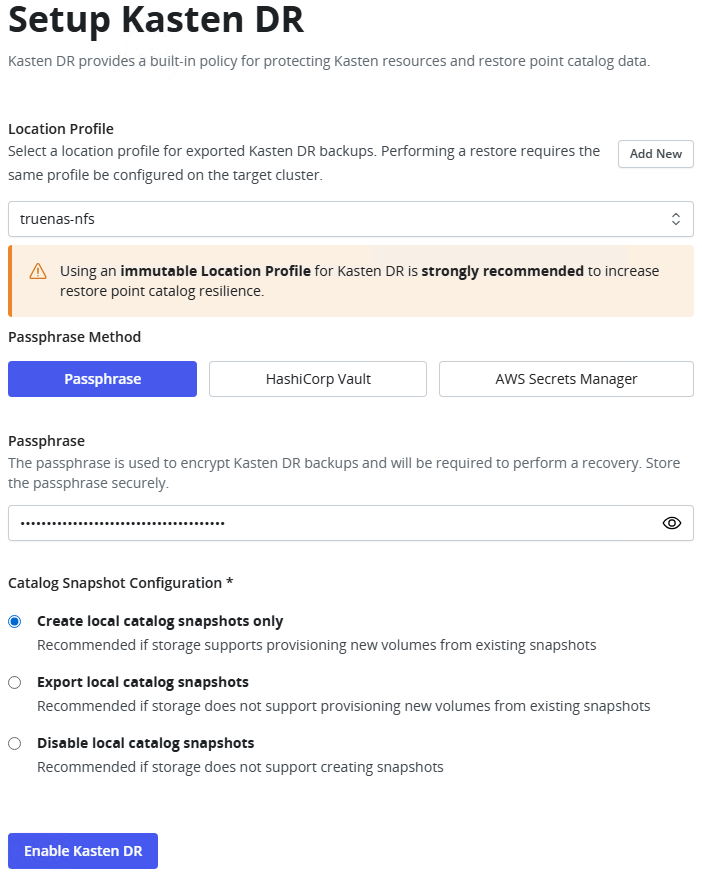Click the 'Passphrase Method' label
702x876 pixels.
[x=74, y=337]
